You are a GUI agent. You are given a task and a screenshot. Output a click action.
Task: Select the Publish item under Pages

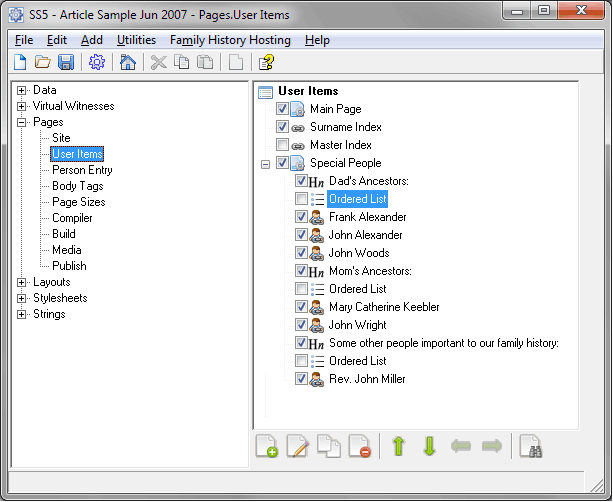click(x=69, y=266)
